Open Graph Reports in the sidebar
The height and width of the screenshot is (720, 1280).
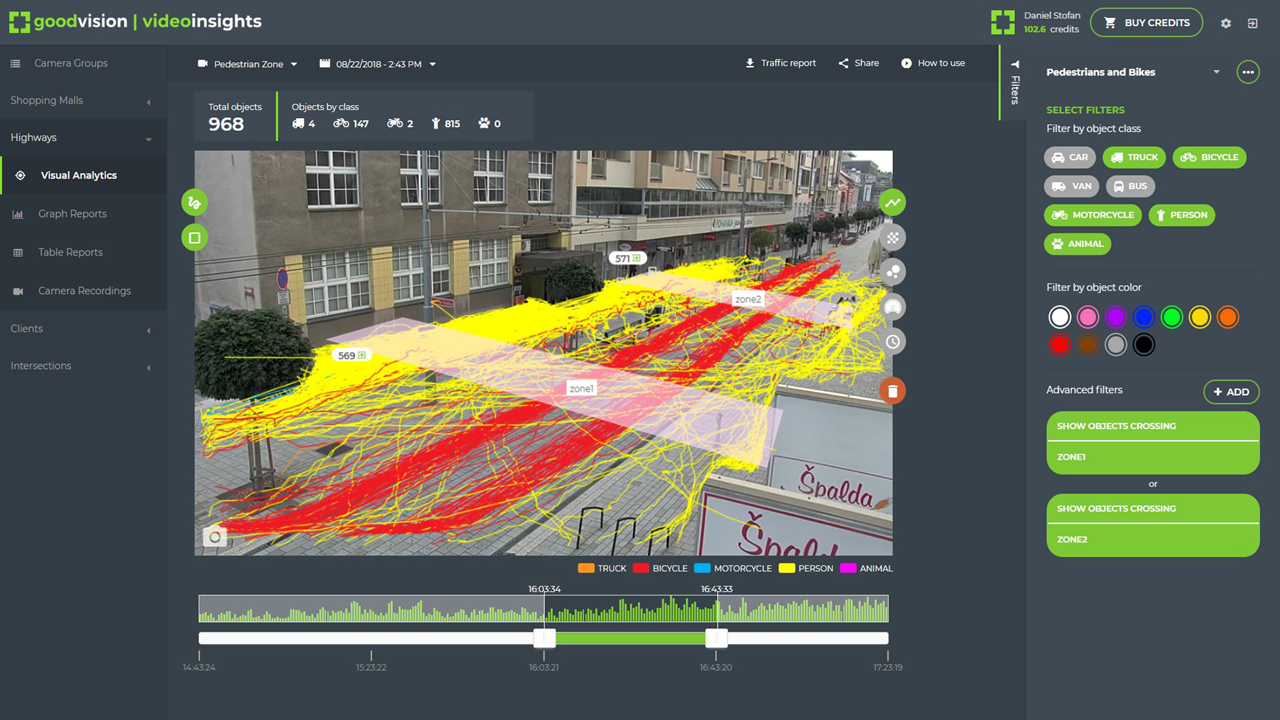pos(72,214)
